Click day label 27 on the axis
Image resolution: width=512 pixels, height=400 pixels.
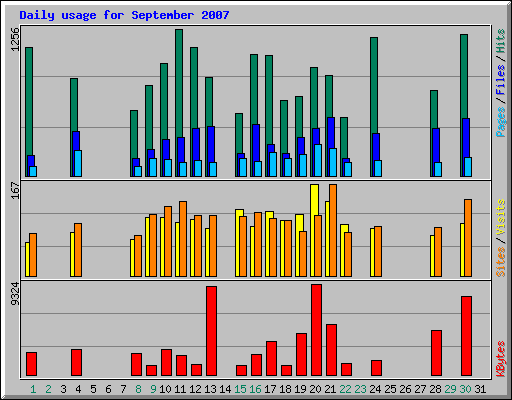click(x=420, y=389)
